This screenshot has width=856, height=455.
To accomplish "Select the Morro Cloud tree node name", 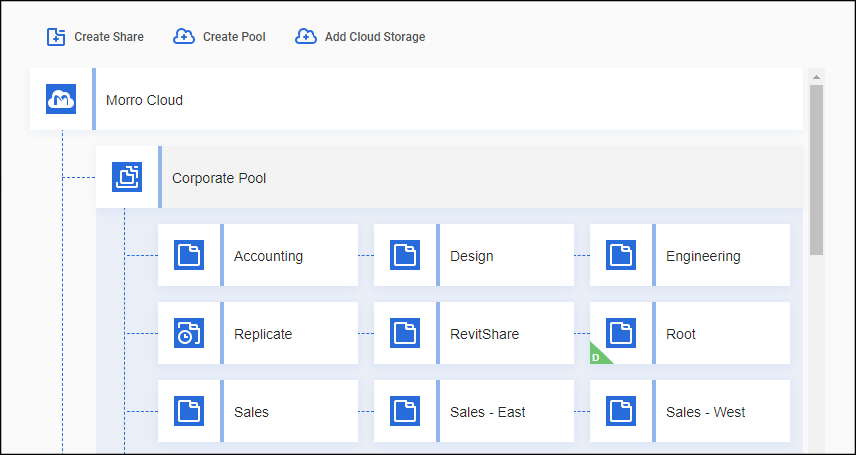I will [144, 101].
